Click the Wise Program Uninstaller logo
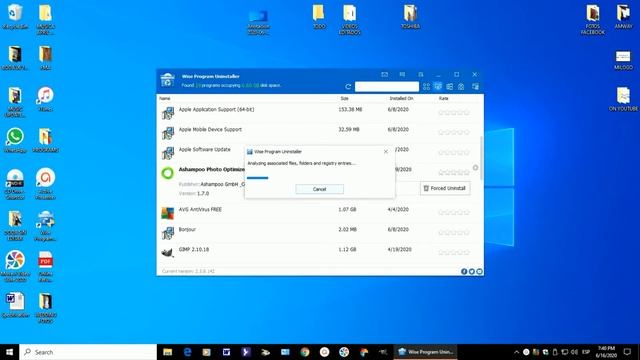Image resolution: width=640 pixels, height=360 pixels. click(167, 80)
